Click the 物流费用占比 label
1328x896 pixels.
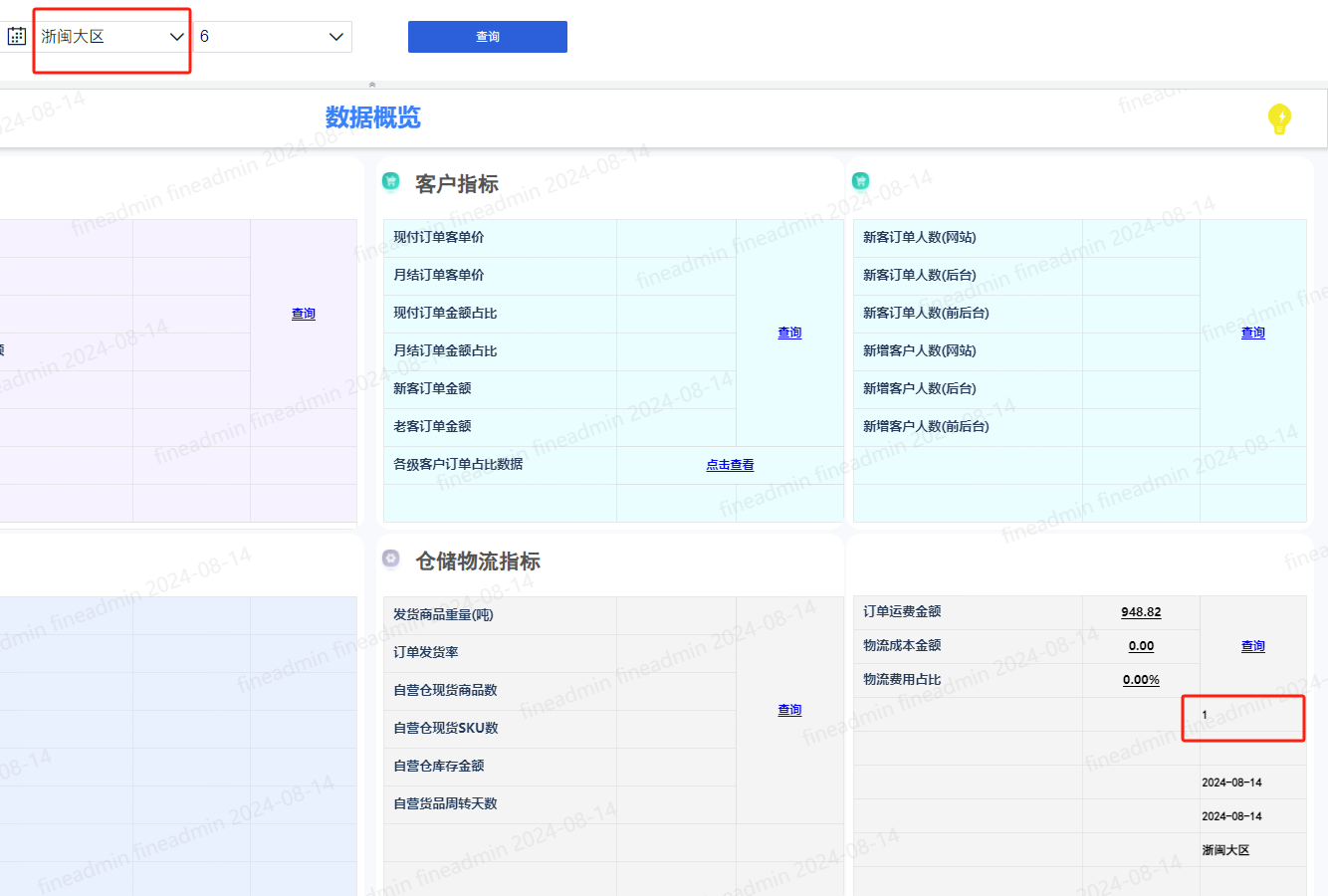tap(902, 679)
